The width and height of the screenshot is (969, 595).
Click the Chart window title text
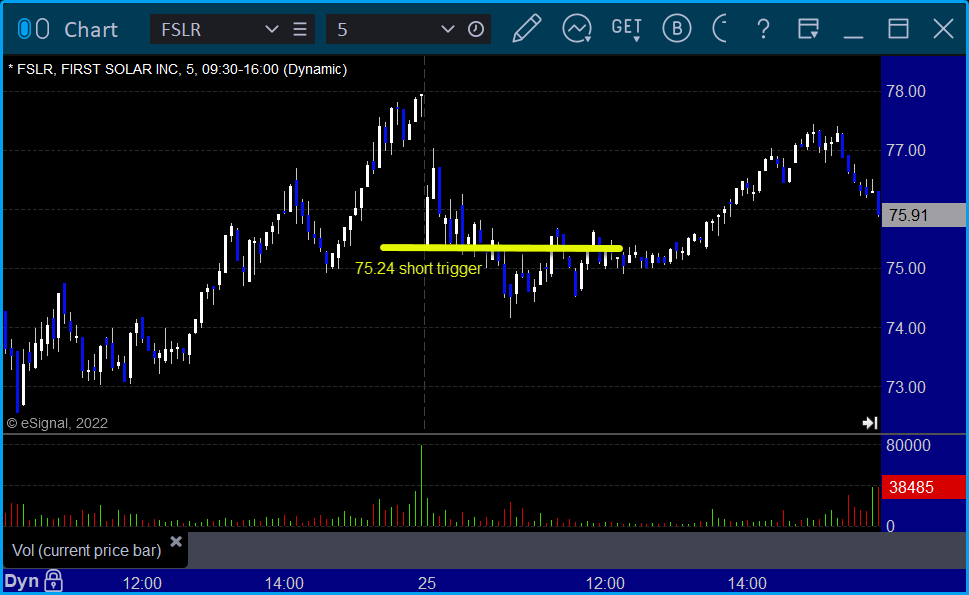[91, 30]
